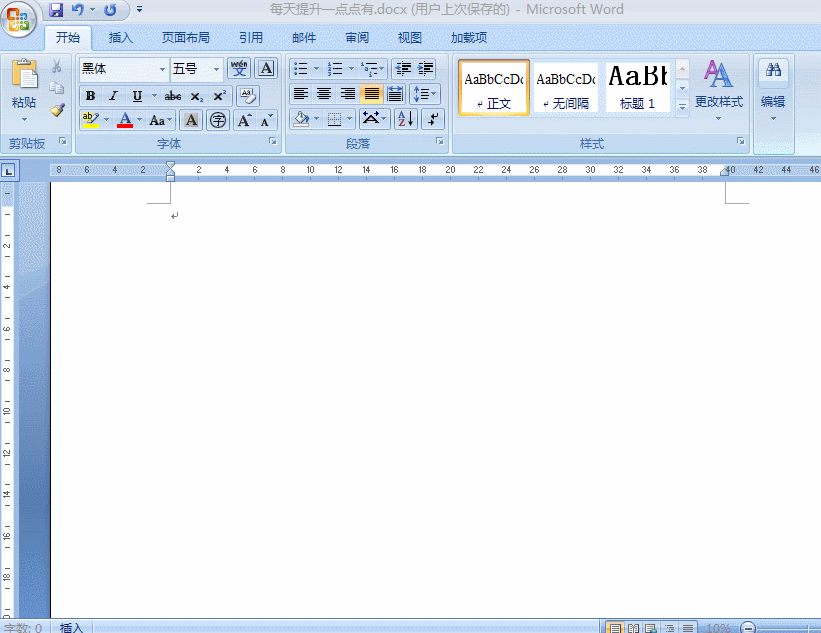Switch to the 审阅 tab
This screenshot has width=821, height=633.
pyautogui.click(x=357, y=38)
